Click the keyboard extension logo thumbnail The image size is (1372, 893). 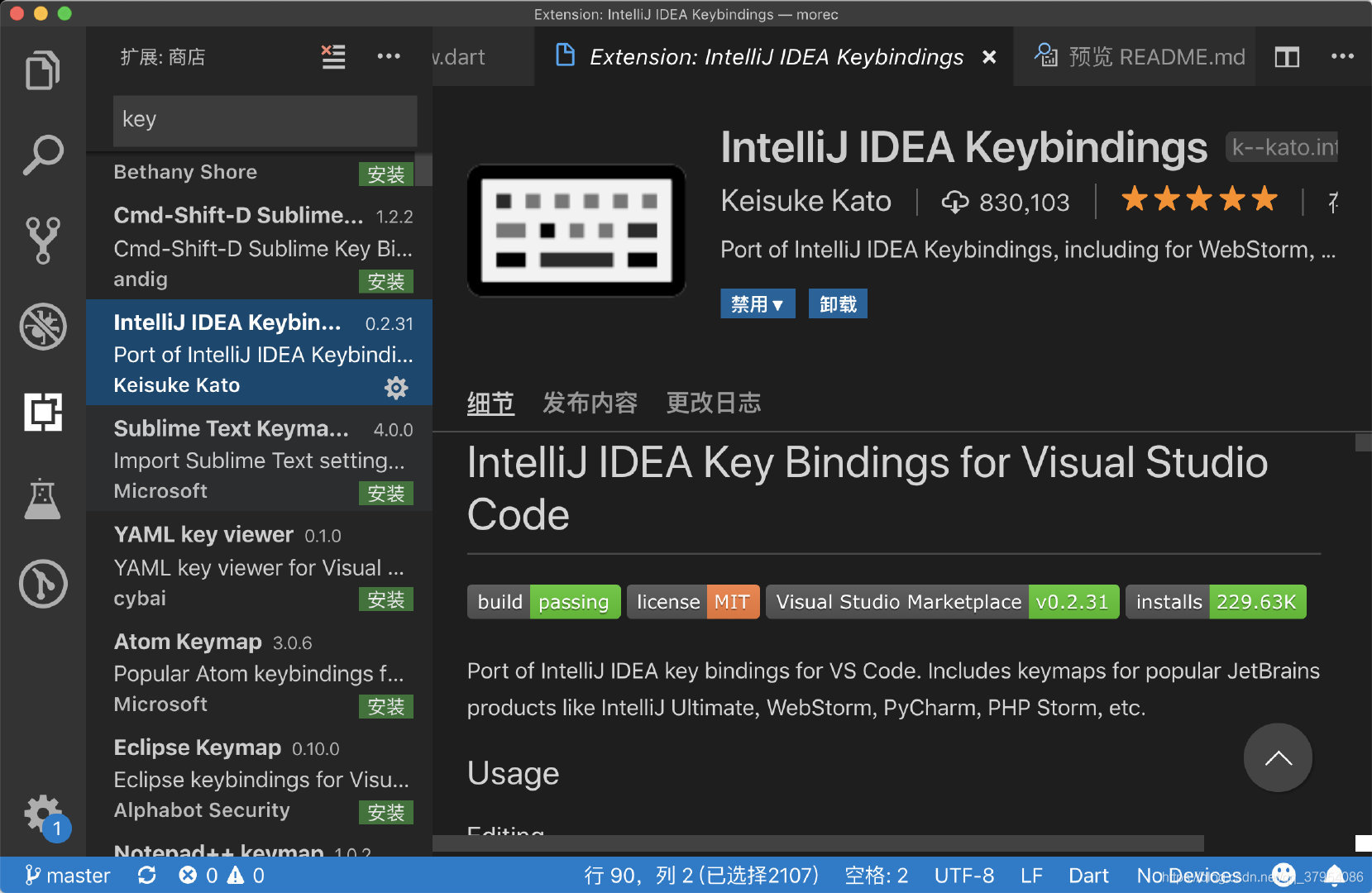576,230
